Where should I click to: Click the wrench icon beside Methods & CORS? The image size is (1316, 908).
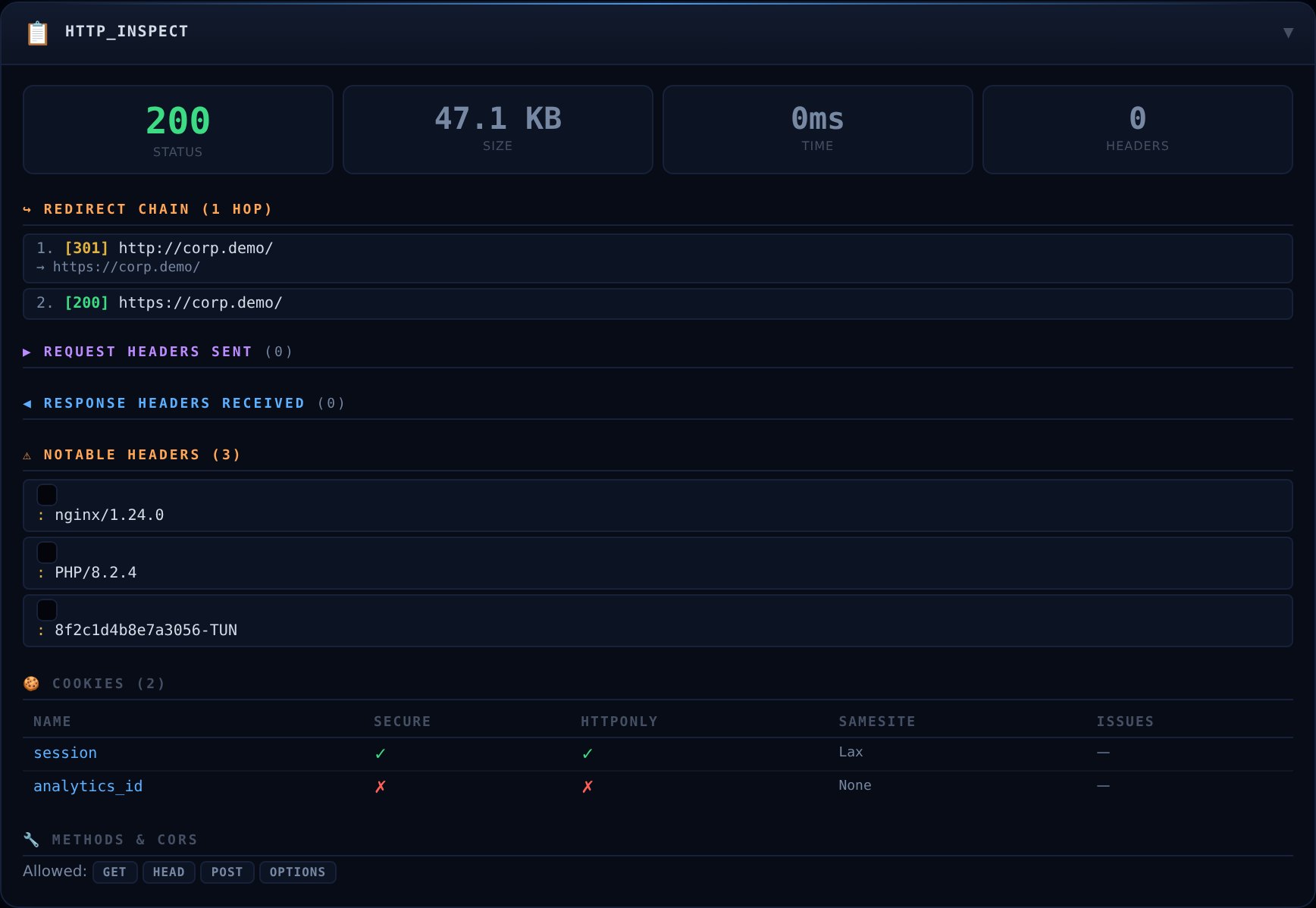(31, 840)
